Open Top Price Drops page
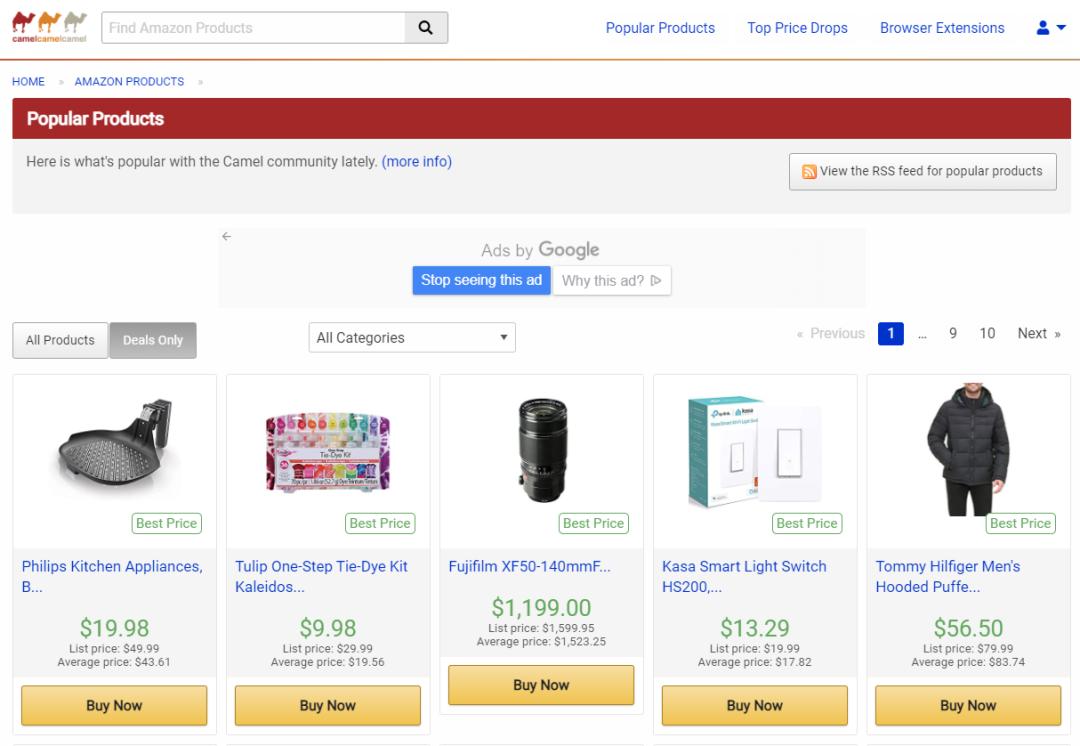This screenshot has height=746, width=1080. pos(797,28)
